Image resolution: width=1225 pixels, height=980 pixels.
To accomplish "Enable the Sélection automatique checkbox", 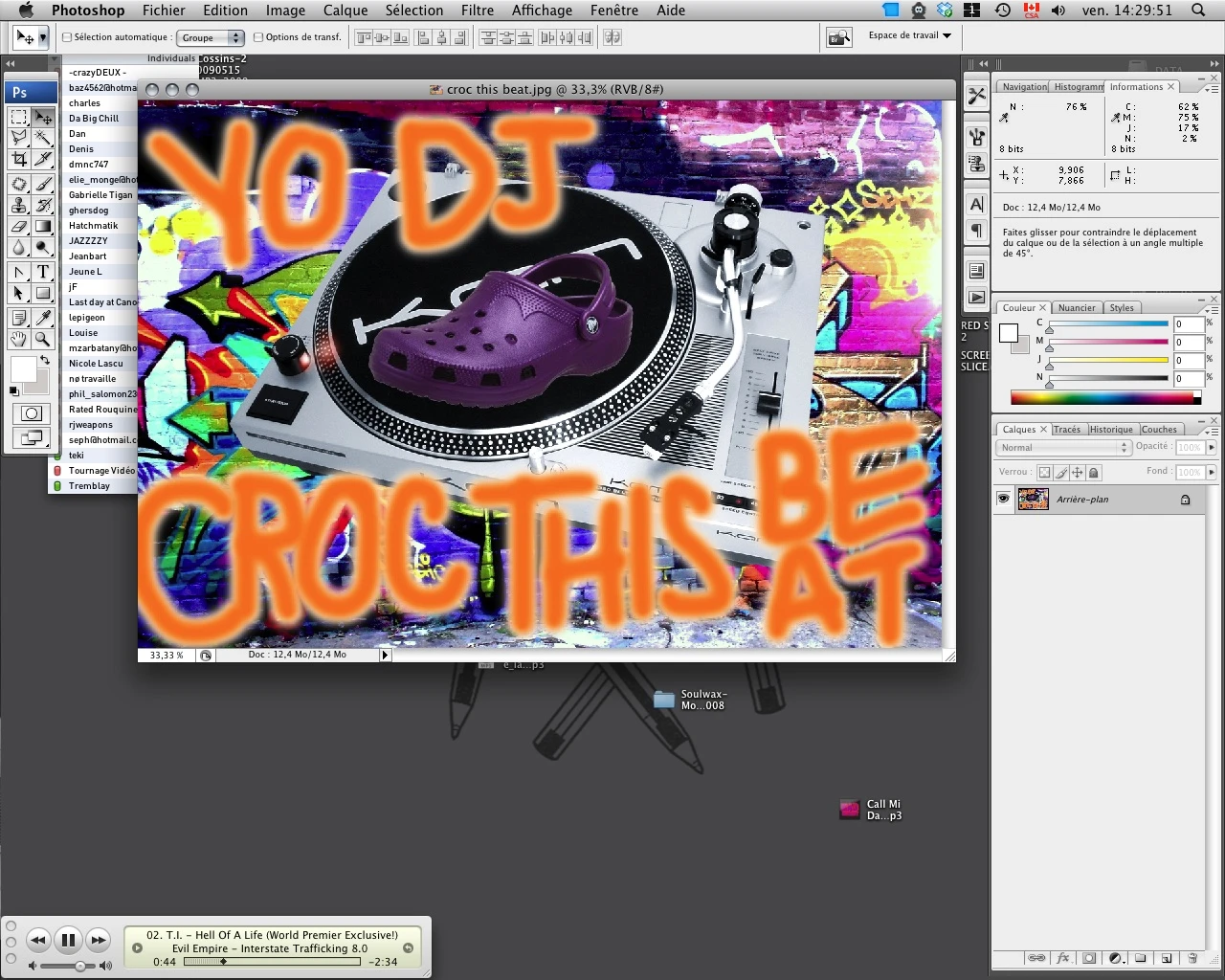I will [67, 37].
